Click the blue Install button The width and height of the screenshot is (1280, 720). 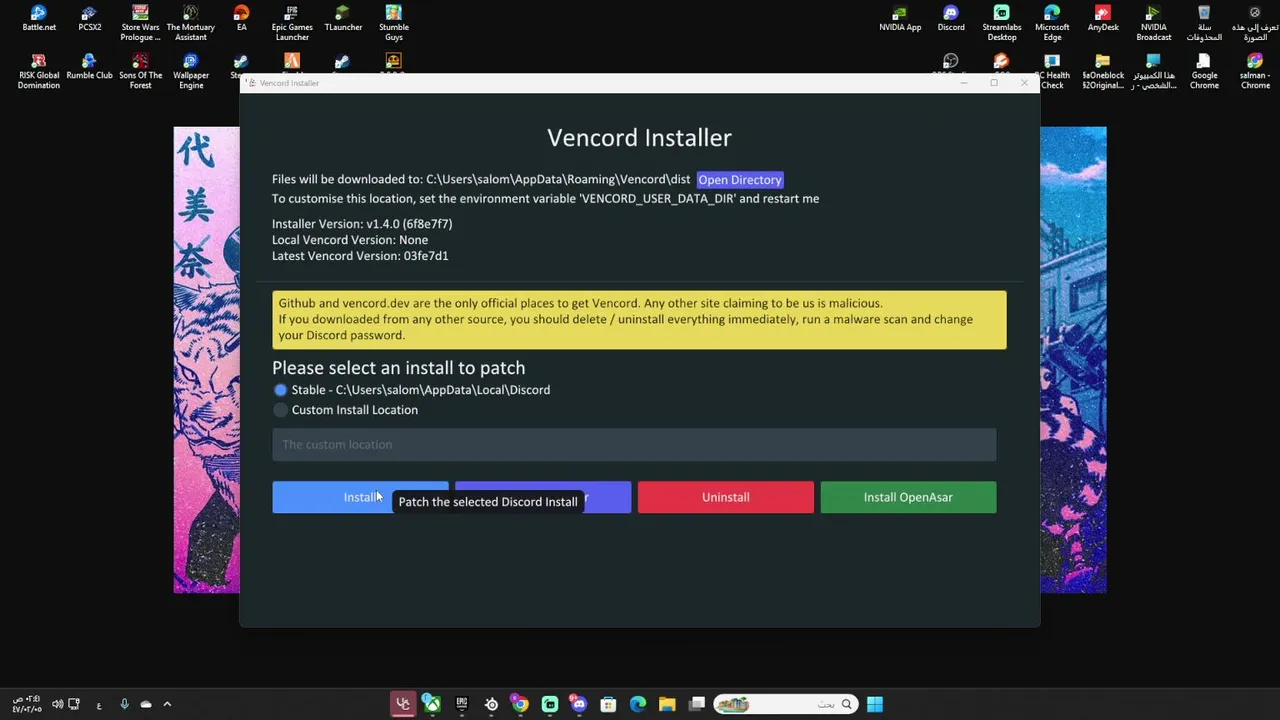coord(360,497)
